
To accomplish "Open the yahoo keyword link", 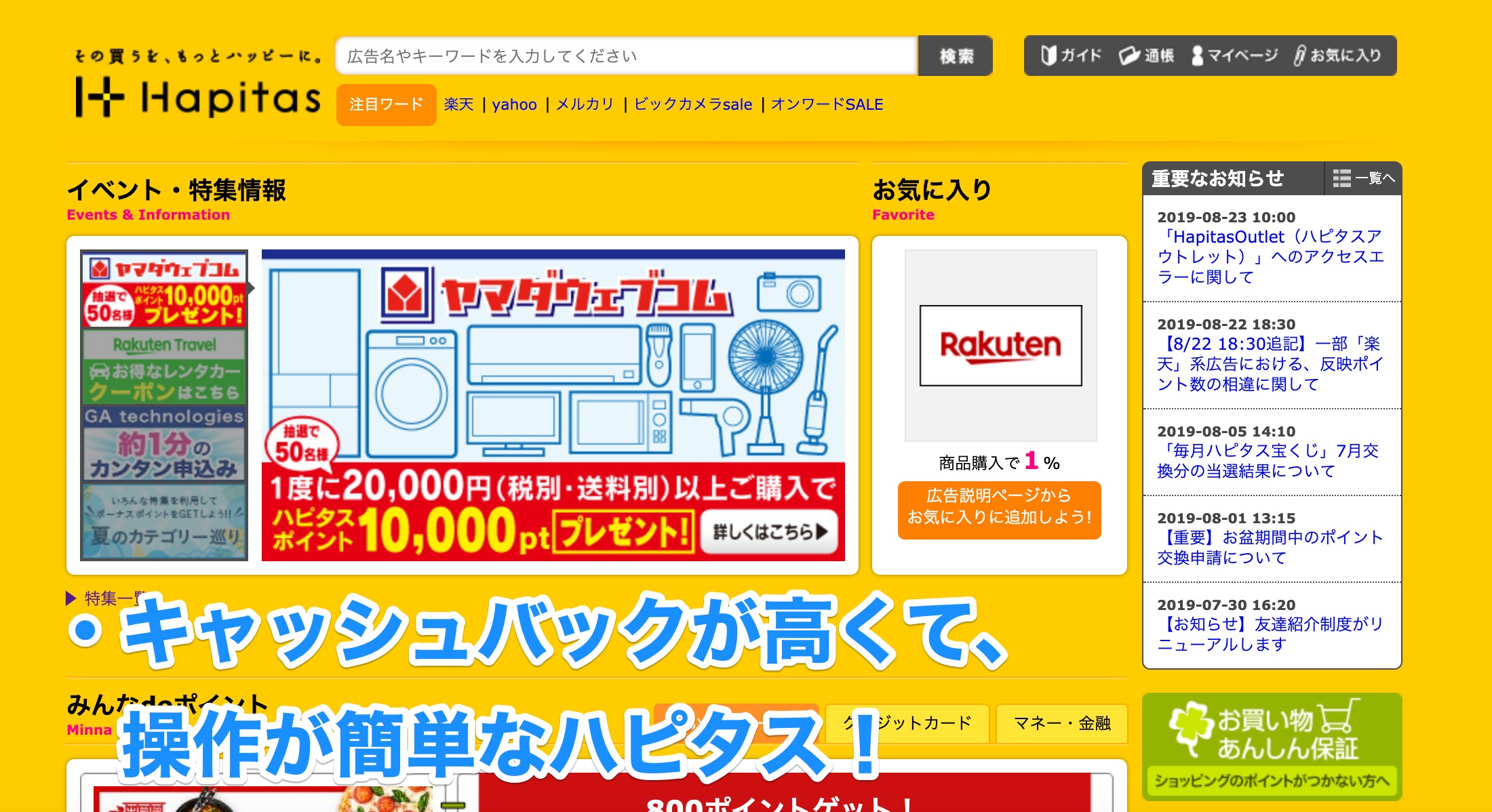I will (x=515, y=104).
